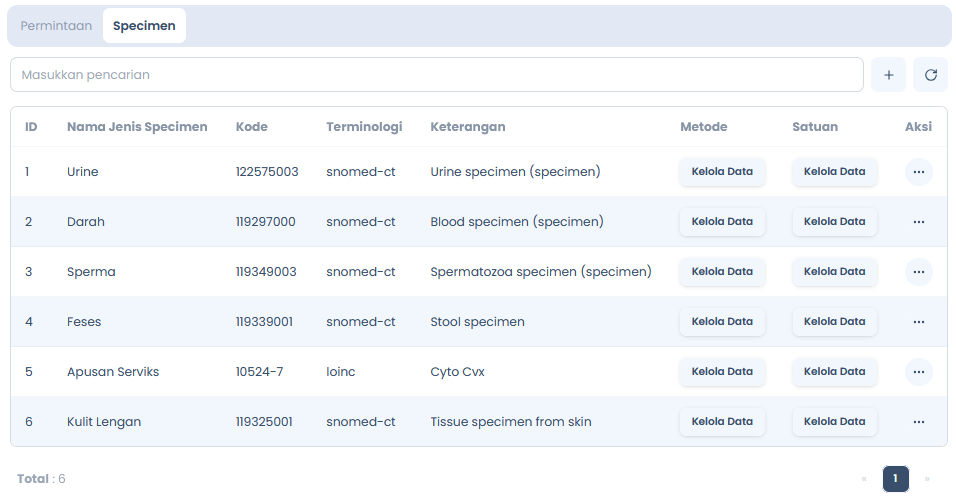Viewport: 956px width, 500px height.
Task: Click the refresh icon beside search
Action: click(930, 75)
